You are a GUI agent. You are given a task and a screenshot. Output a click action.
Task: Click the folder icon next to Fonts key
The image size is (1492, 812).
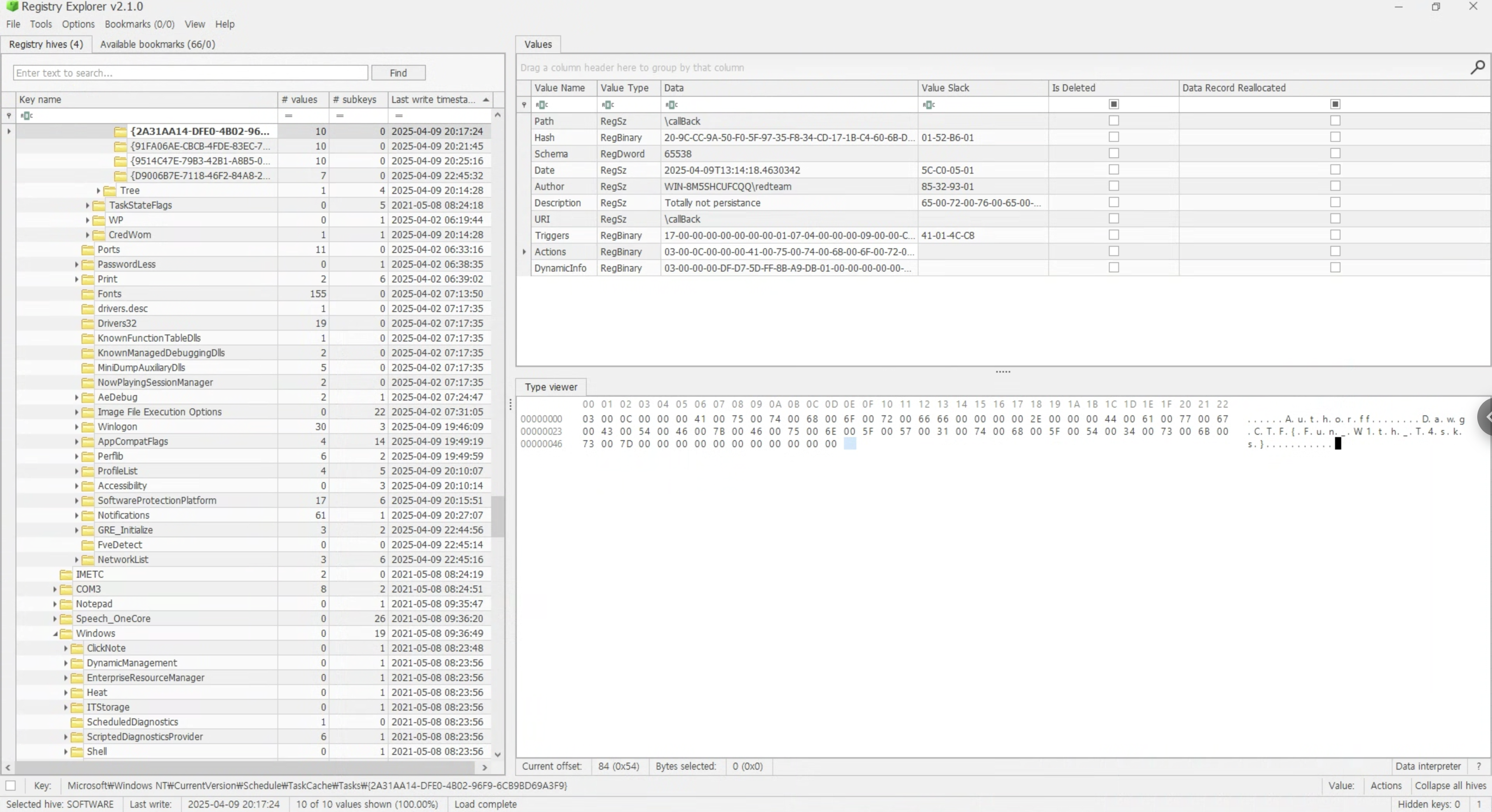tap(88, 294)
